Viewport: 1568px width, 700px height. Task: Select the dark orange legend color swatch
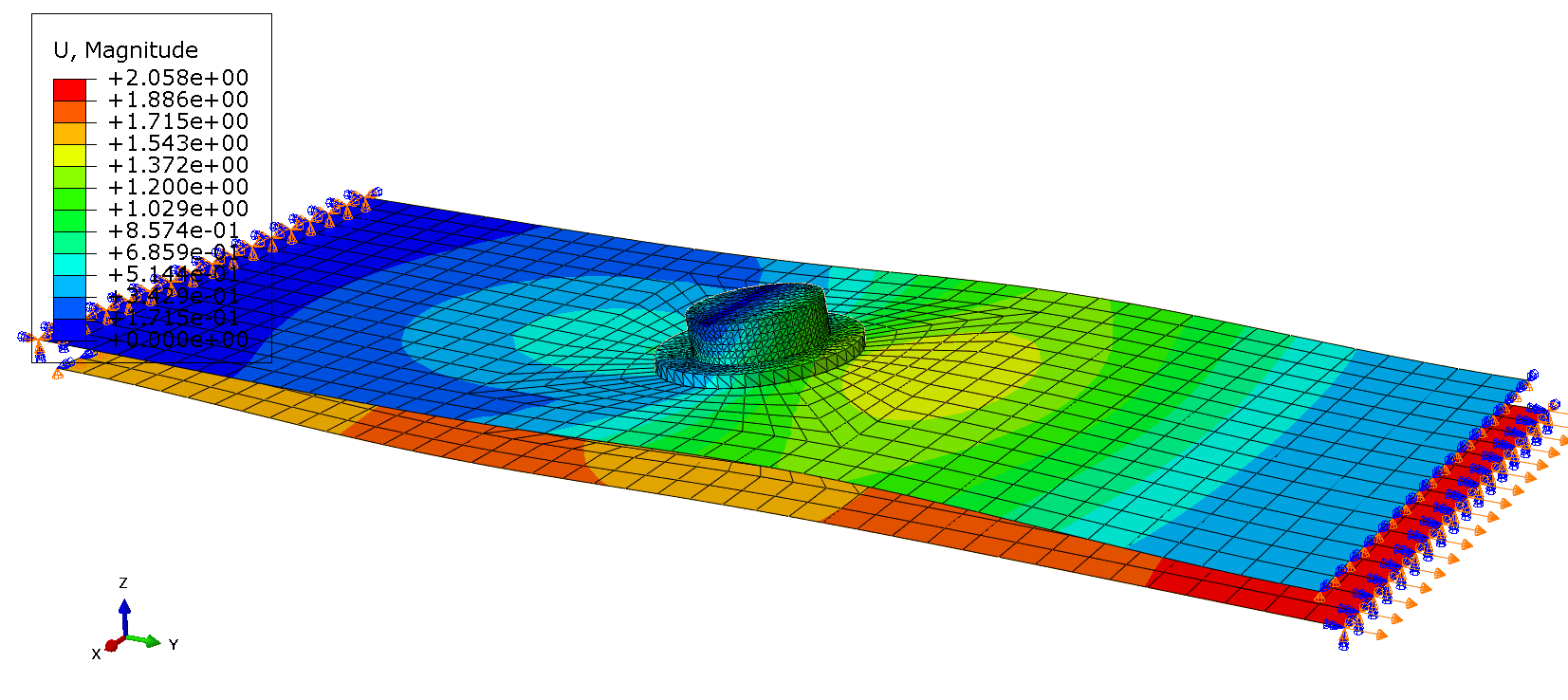coord(69,111)
